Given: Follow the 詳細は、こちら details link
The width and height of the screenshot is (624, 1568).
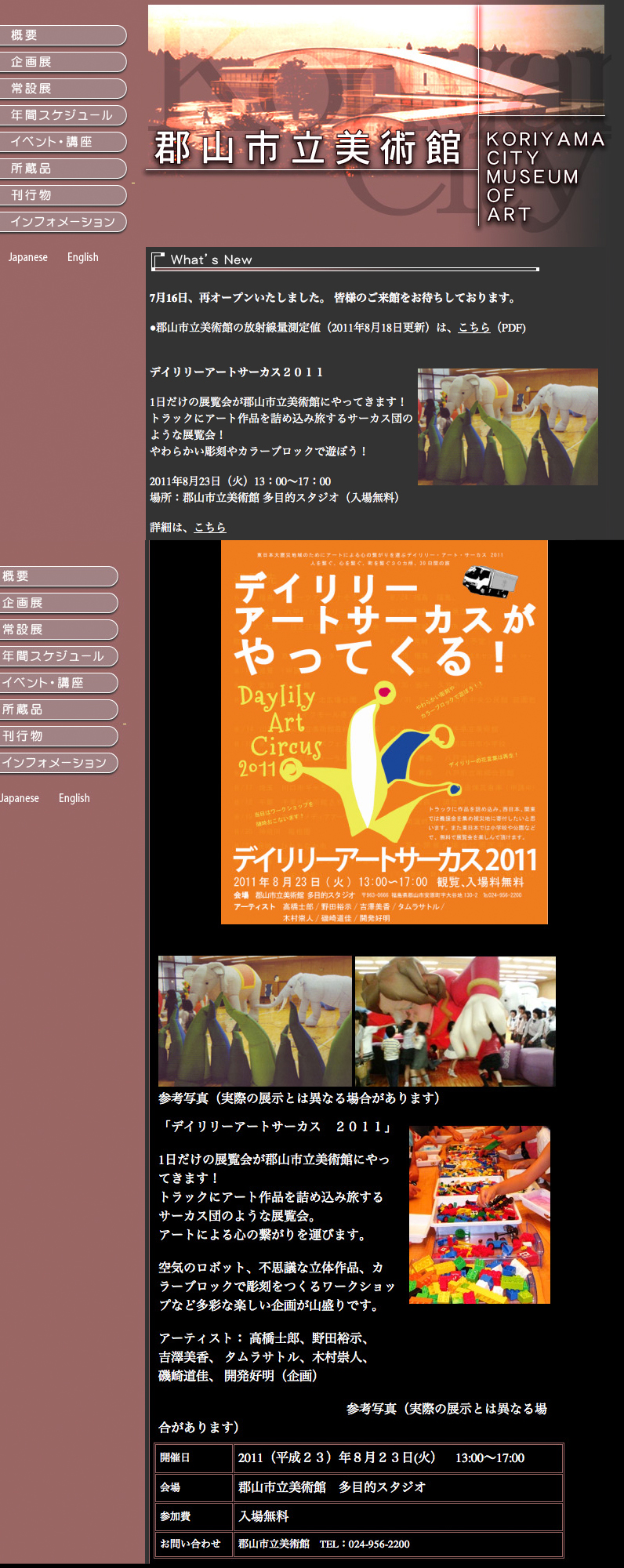Looking at the screenshot, I should 210,527.
